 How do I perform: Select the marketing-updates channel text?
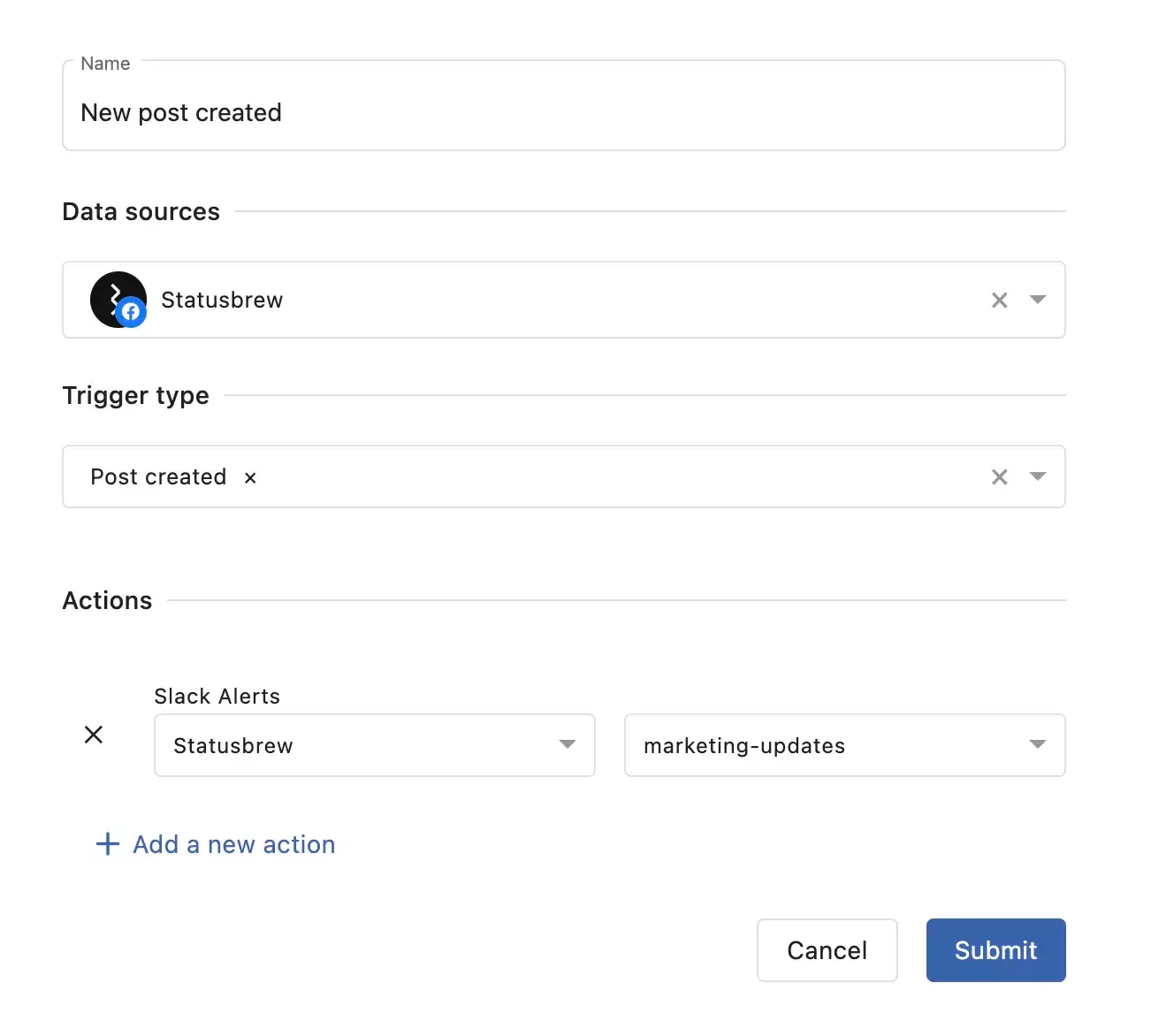coord(744,746)
